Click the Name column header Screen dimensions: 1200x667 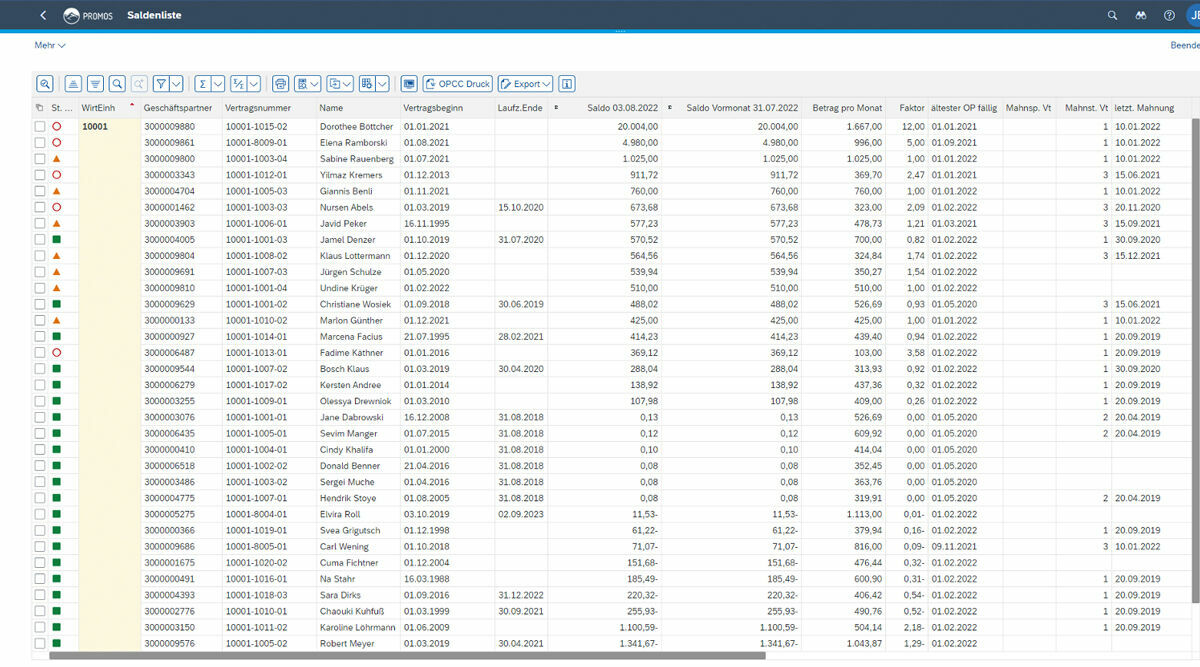(331, 107)
